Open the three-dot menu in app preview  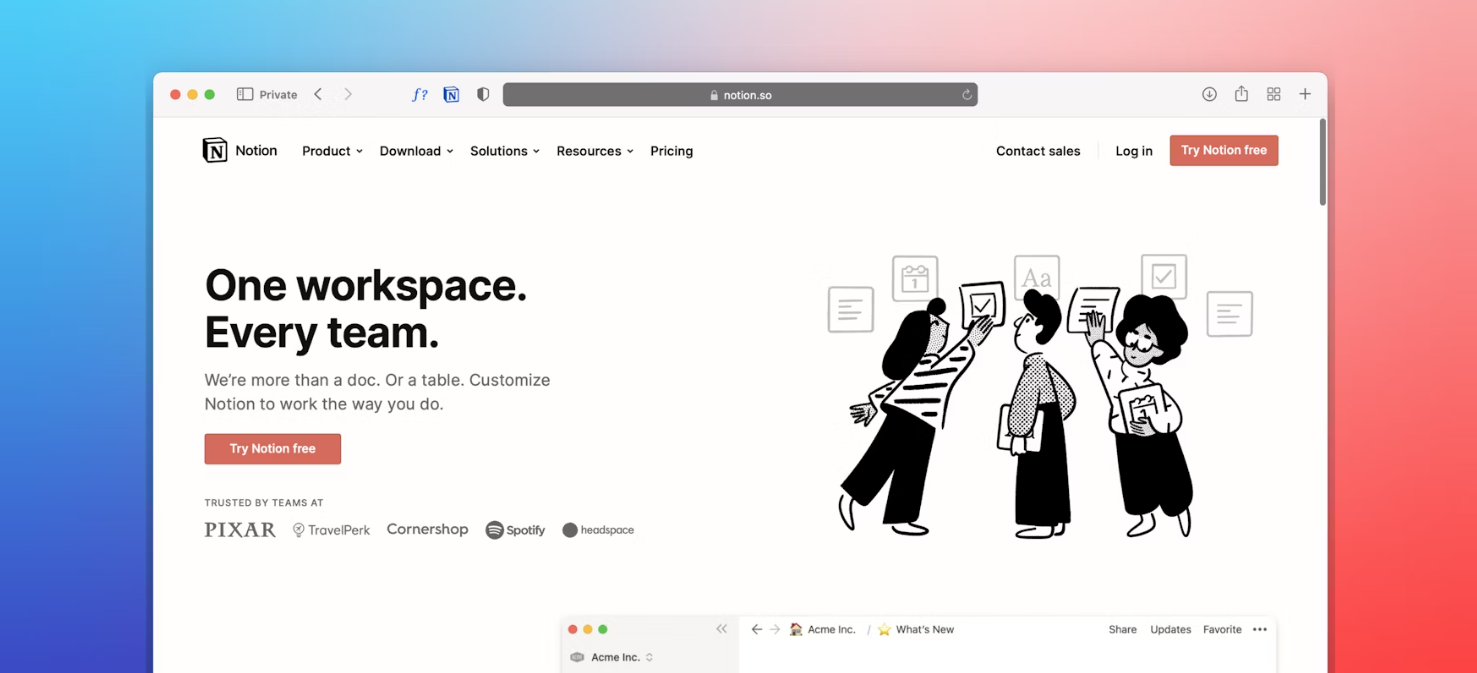point(1260,629)
